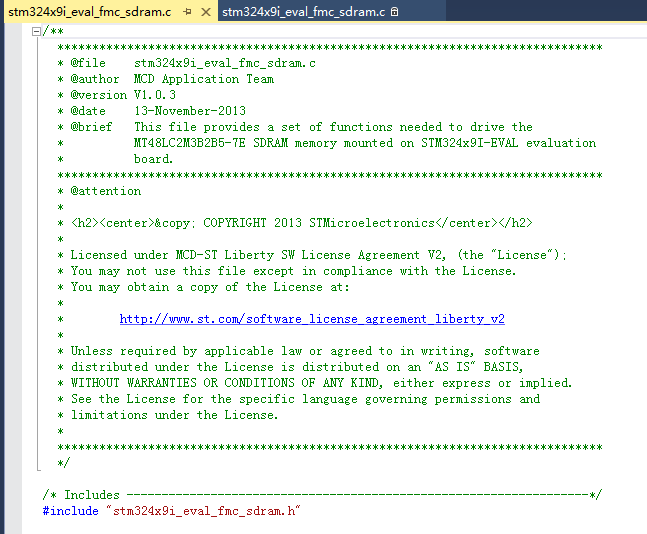Click the 'COPYRIGHT 2013 STMicroelectronics' line

point(295,223)
